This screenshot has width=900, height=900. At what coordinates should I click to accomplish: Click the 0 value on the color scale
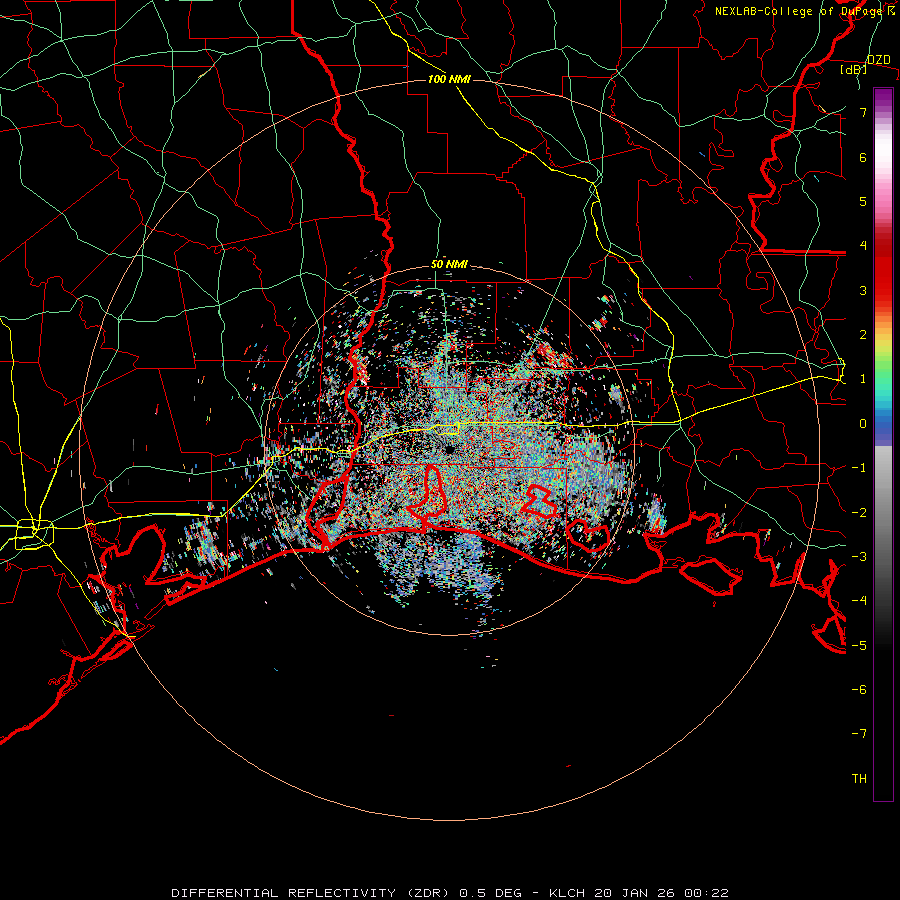pyautogui.click(x=863, y=424)
